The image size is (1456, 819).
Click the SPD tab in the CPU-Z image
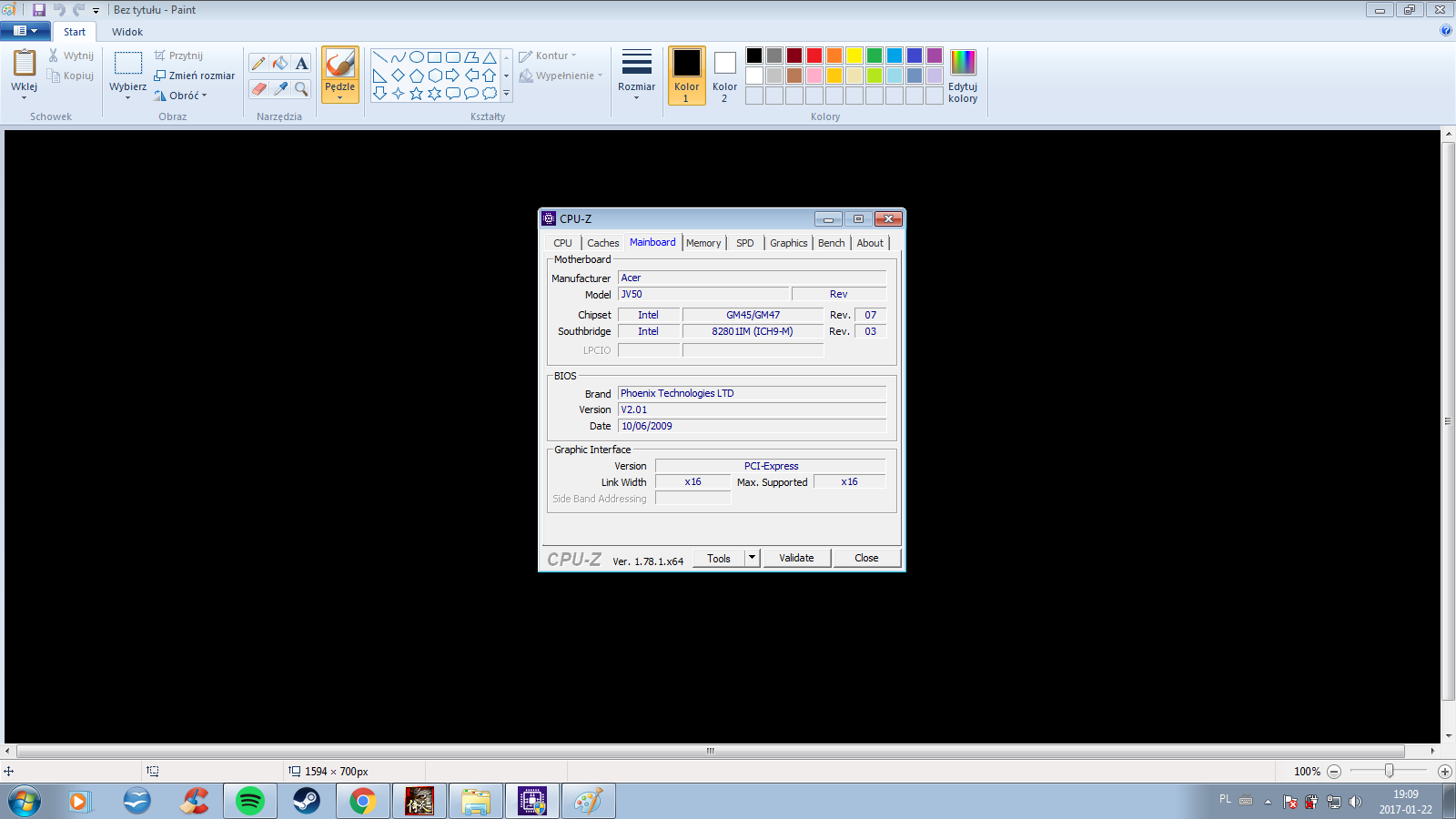pyautogui.click(x=745, y=243)
